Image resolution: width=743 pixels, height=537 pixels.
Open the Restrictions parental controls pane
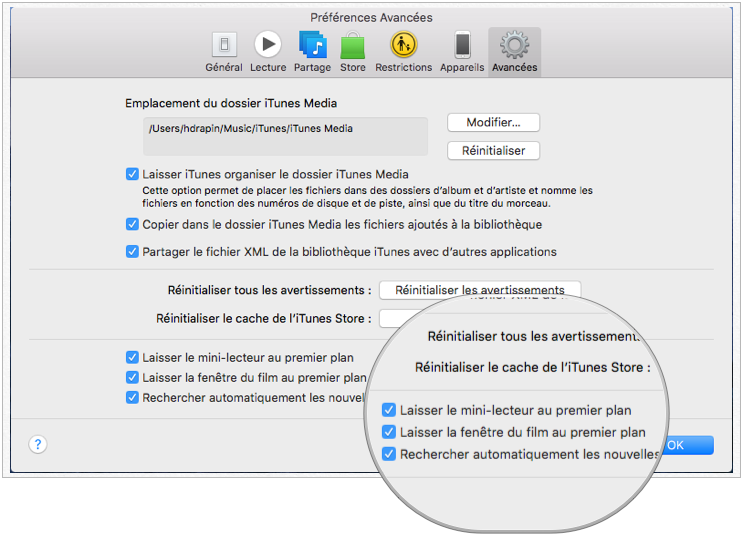tap(404, 52)
